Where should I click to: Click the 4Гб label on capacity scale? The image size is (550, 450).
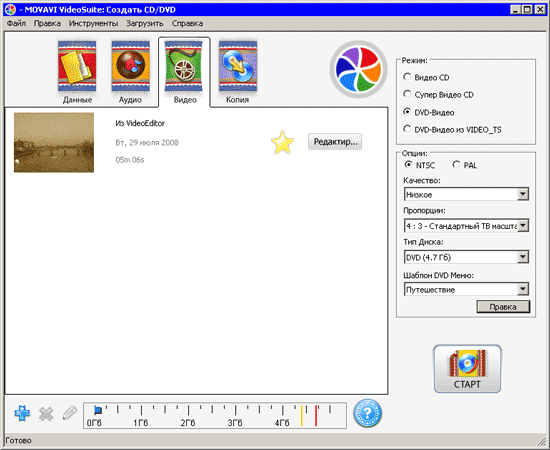point(282,423)
